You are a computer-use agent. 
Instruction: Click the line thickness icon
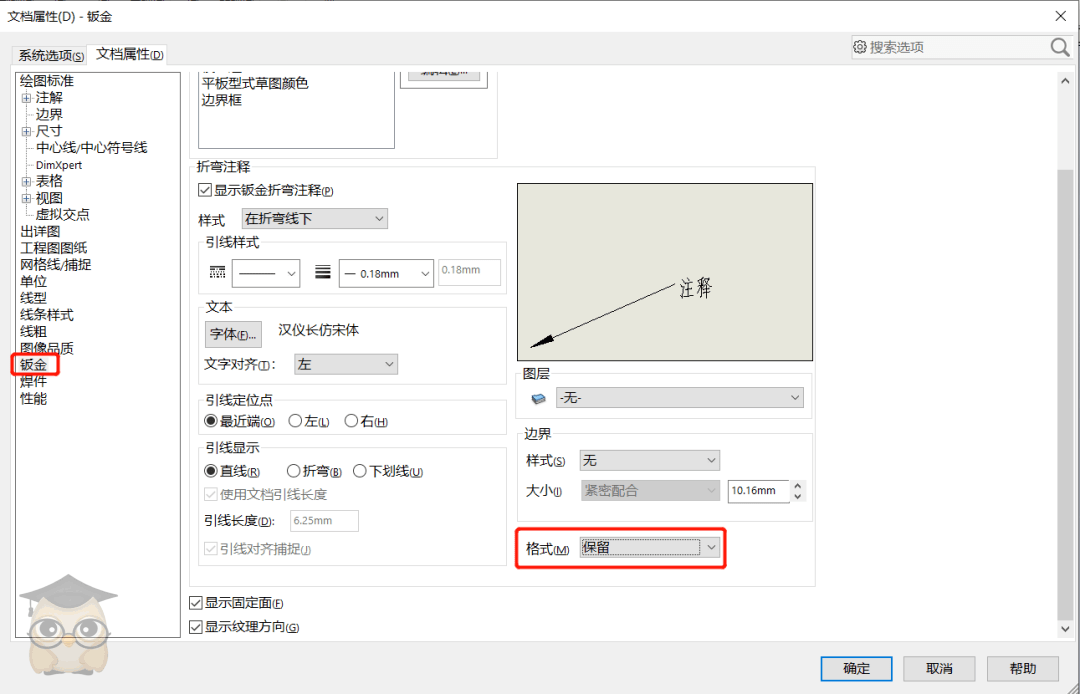pyautogui.click(x=322, y=273)
